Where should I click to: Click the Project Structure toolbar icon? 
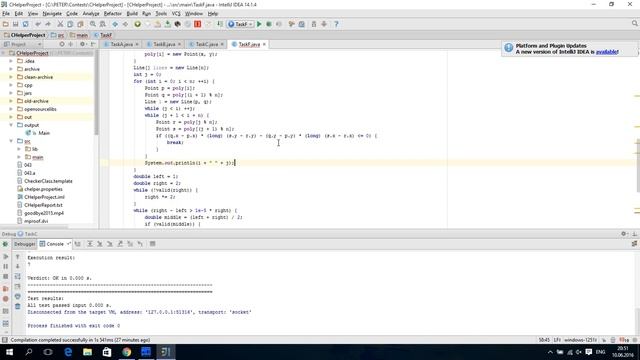tap(302, 24)
